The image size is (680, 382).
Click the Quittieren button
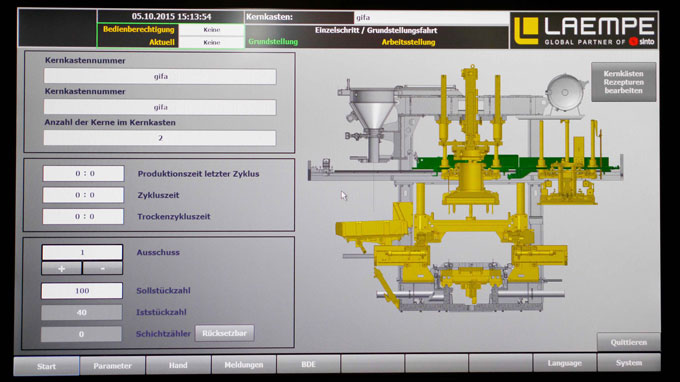(629, 342)
